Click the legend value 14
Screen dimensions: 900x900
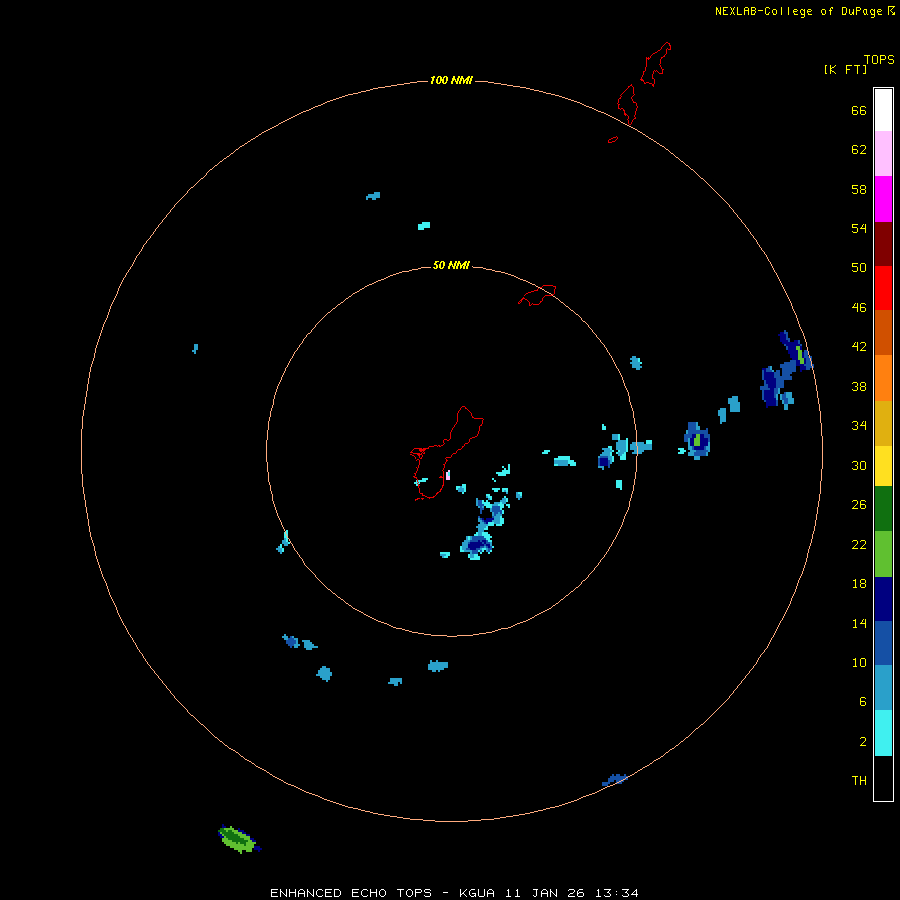coord(859,623)
